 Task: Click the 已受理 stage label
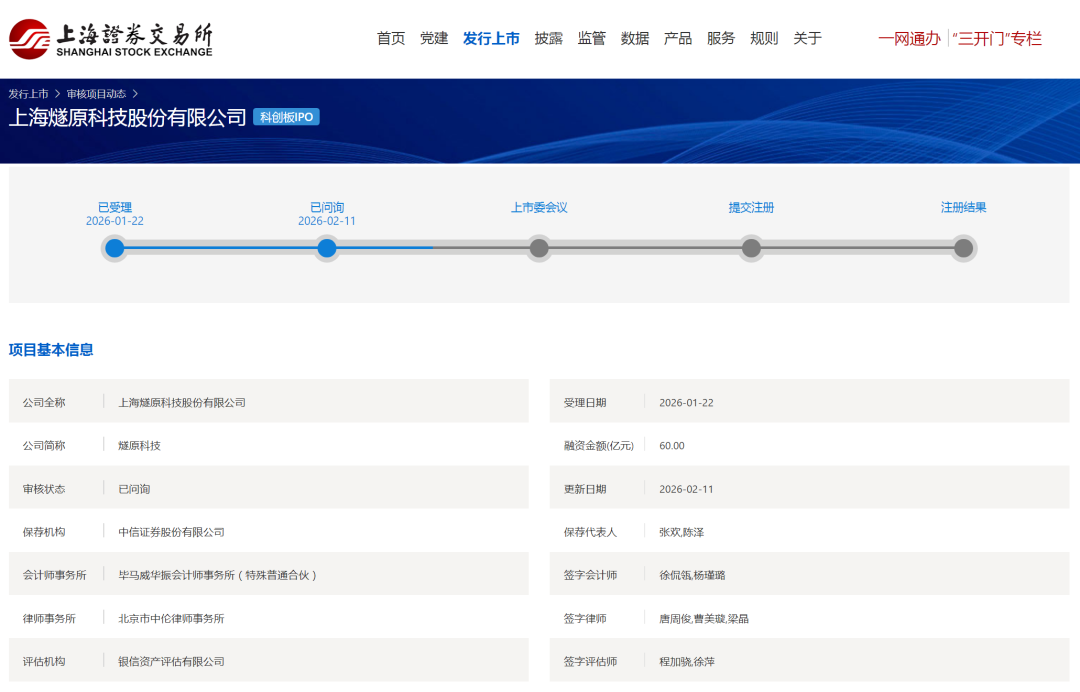point(115,207)
